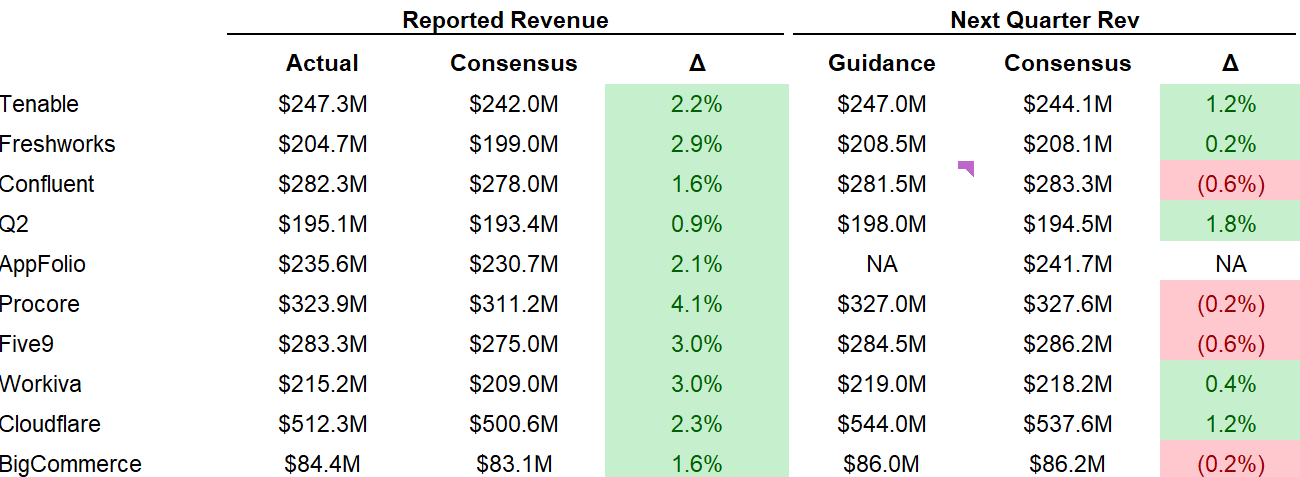Select the Tenable row label
1300x477 pixels.
(x=40, y=104)
